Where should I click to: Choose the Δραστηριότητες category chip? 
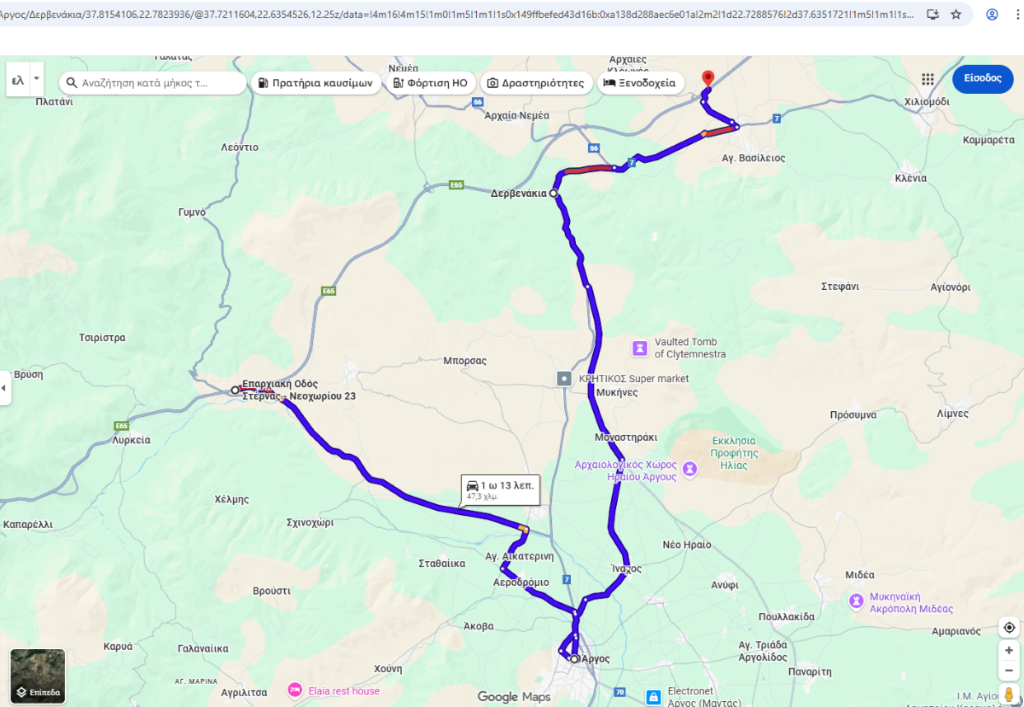click(536, 83)
